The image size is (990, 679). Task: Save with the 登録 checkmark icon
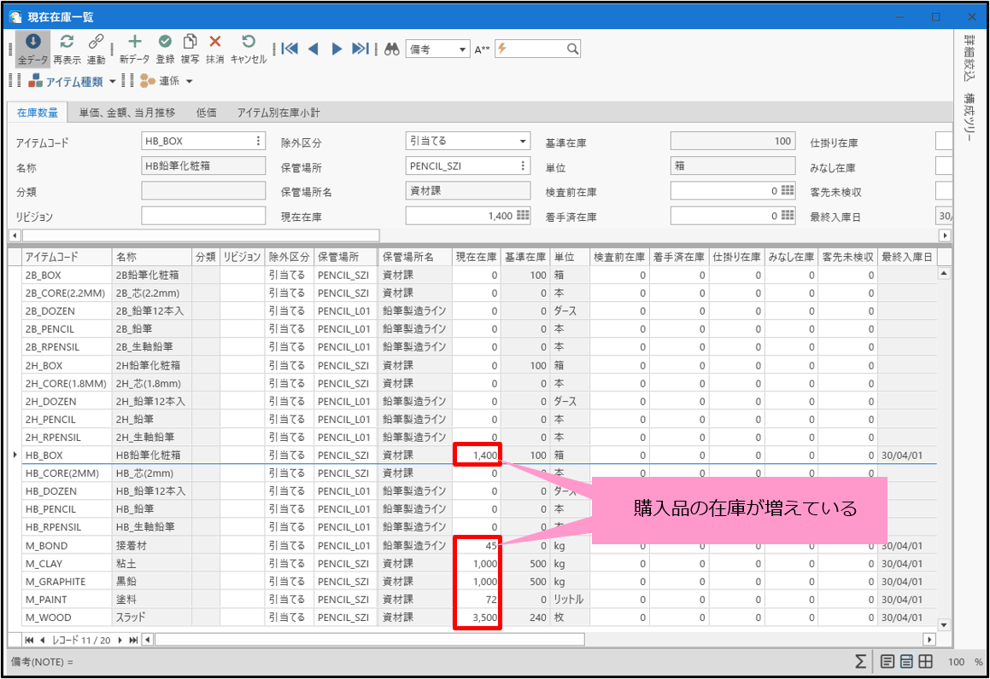(165, 42)
